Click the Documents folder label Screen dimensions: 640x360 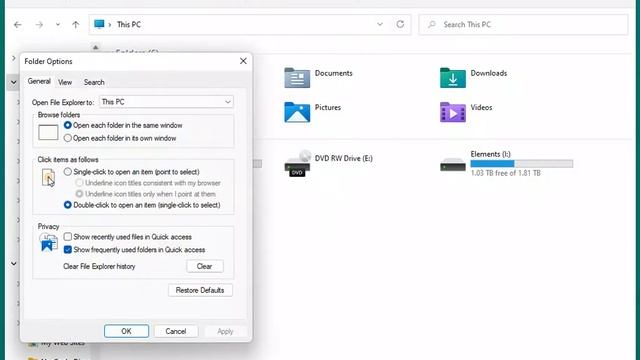(333, 73)
